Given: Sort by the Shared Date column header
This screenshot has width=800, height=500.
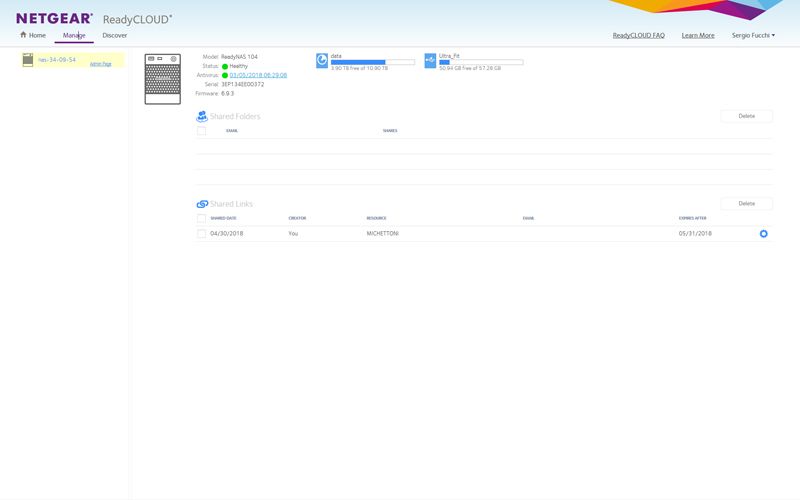Looking at the screenshot, I should (x=223, y=218).
